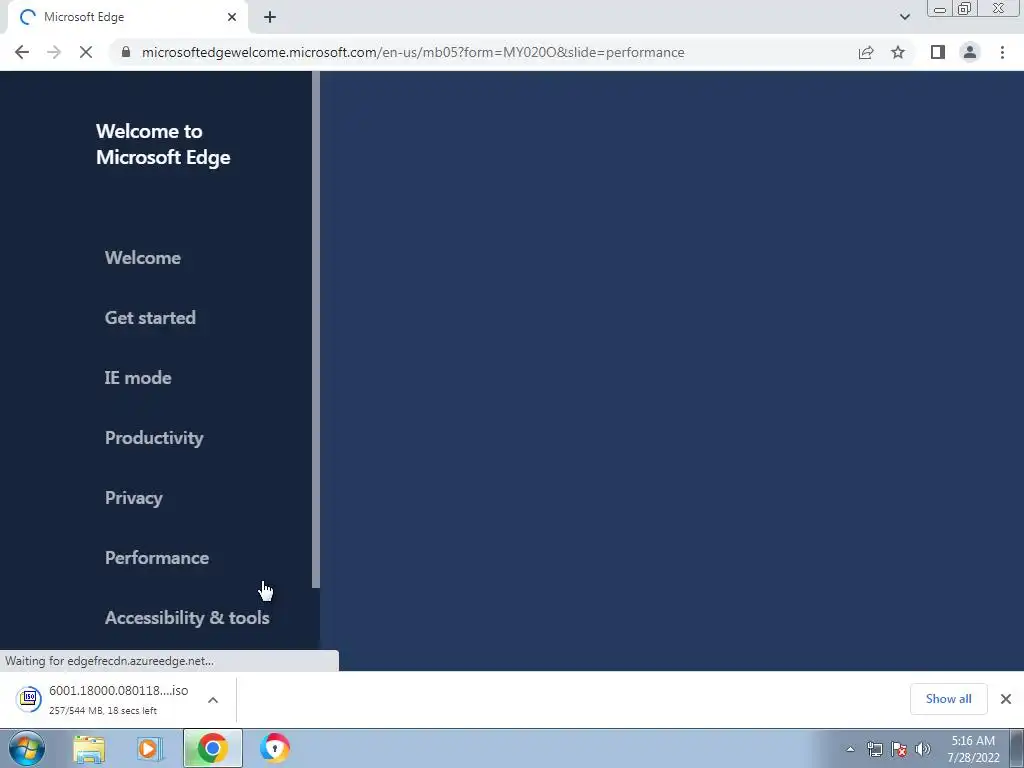
Task: Open the Accessibility & tools section
Action: [x=187, y=618]
